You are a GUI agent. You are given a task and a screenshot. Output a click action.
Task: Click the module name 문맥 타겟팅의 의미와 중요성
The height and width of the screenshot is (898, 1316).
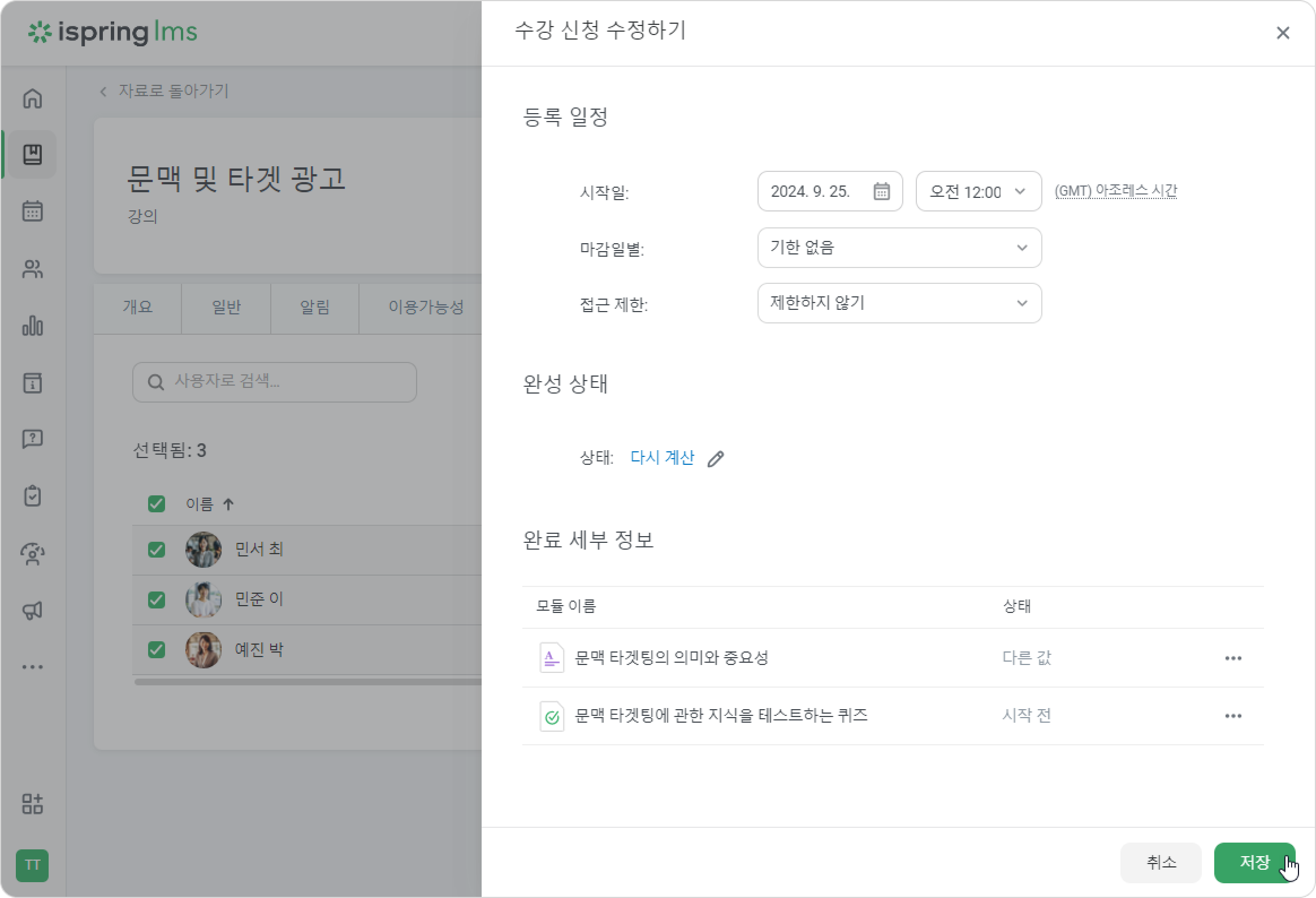tap(672, 658)
